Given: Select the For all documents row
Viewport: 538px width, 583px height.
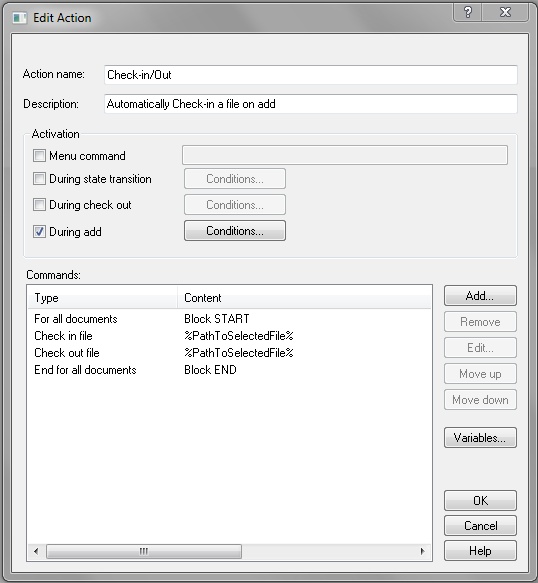Looking at the screenshot, I should click(x=229, y=319).
